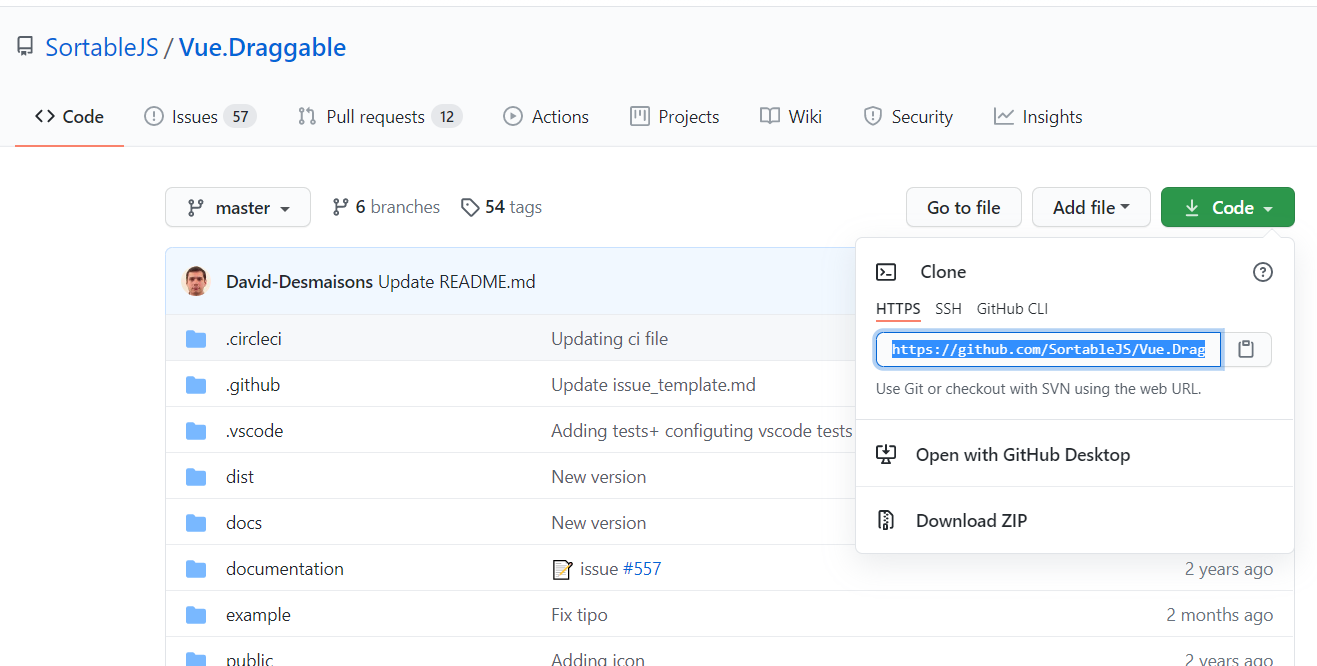
Task: Click the HTTPS clone URL field
Action: pyautogui.click(x=1048, y=350)
